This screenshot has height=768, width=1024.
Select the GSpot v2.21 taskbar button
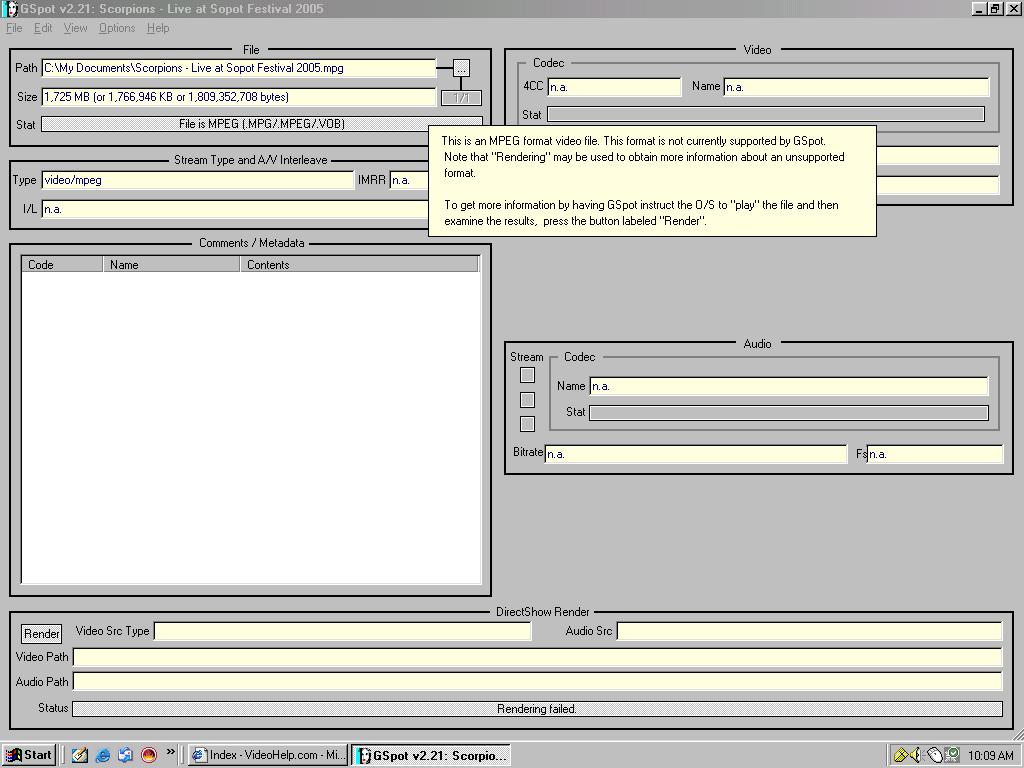431,756
